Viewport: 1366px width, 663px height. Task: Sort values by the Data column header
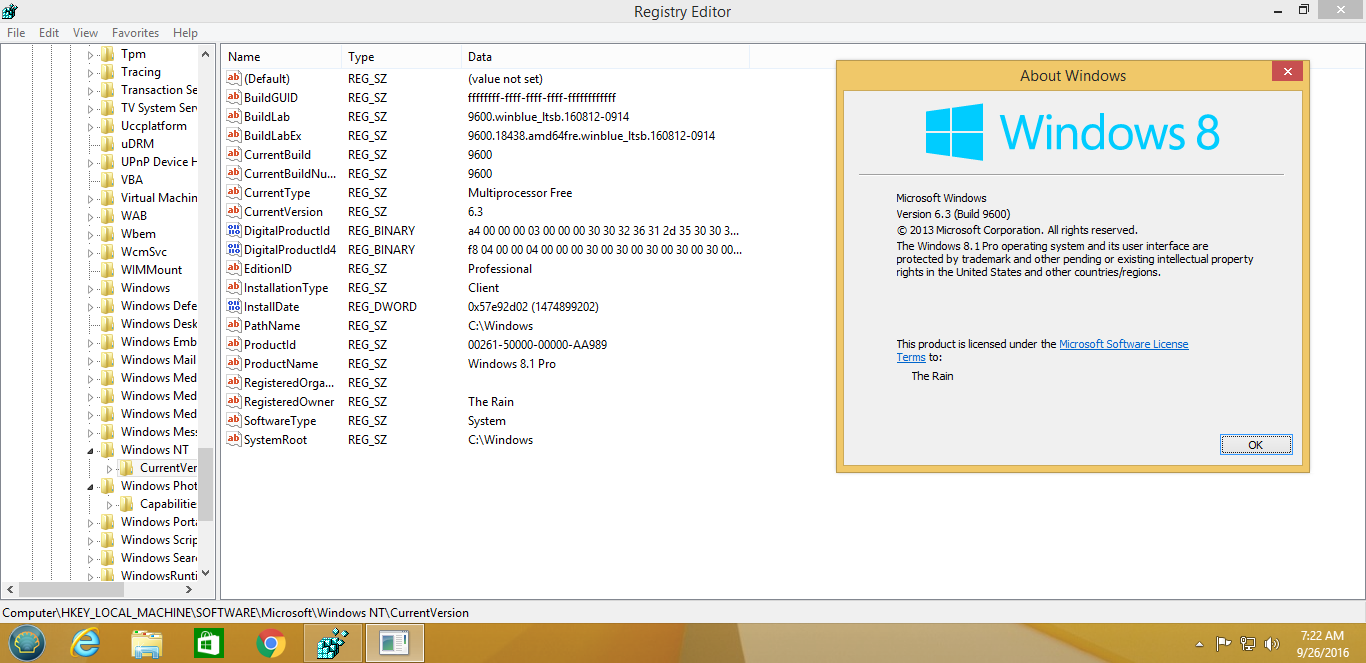(605, 57)
